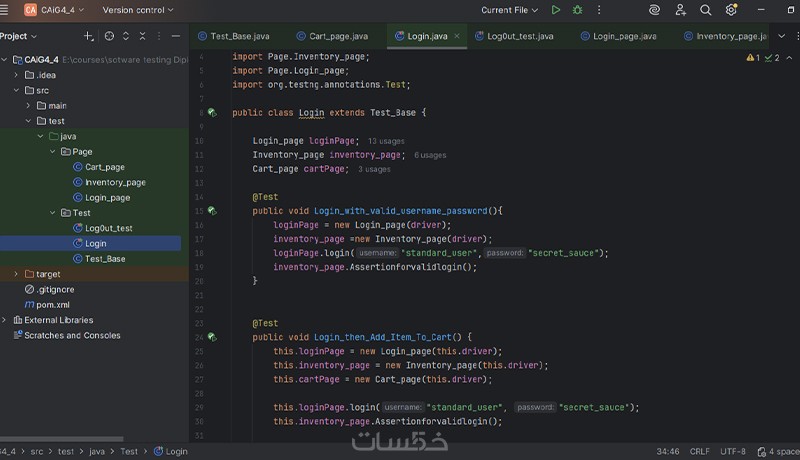This screenshot has height=460, width=800.
Task: Start debugging with the bug icon
Action: [578, 10]
